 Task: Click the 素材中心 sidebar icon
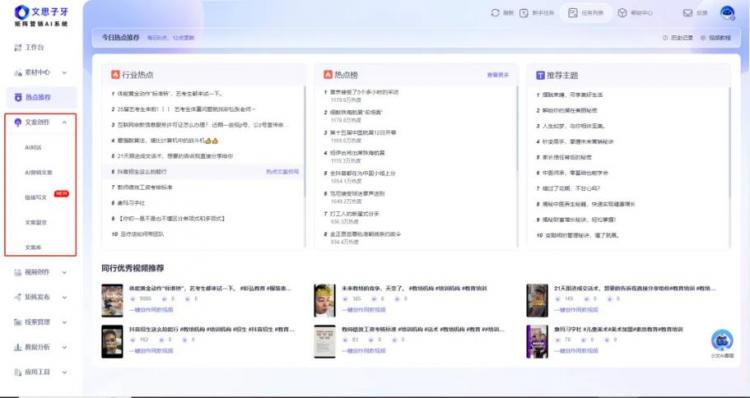point(18,72)
